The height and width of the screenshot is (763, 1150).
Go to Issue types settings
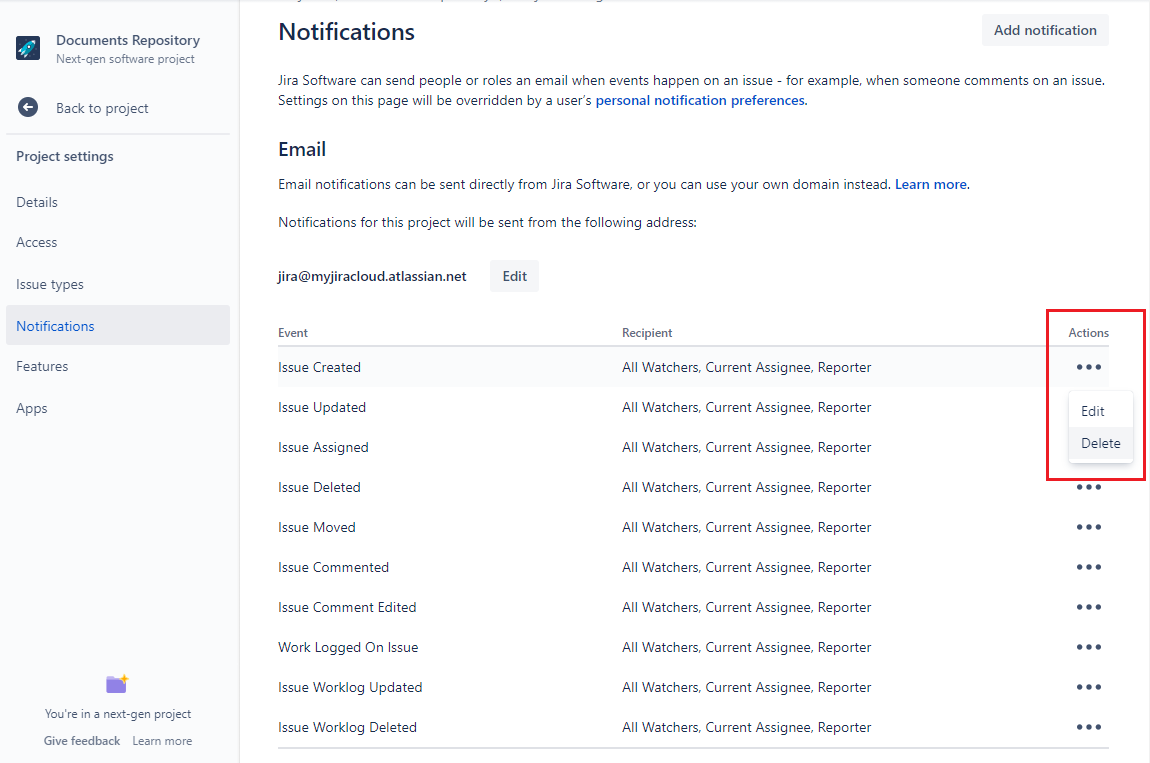tap(50, 285)
